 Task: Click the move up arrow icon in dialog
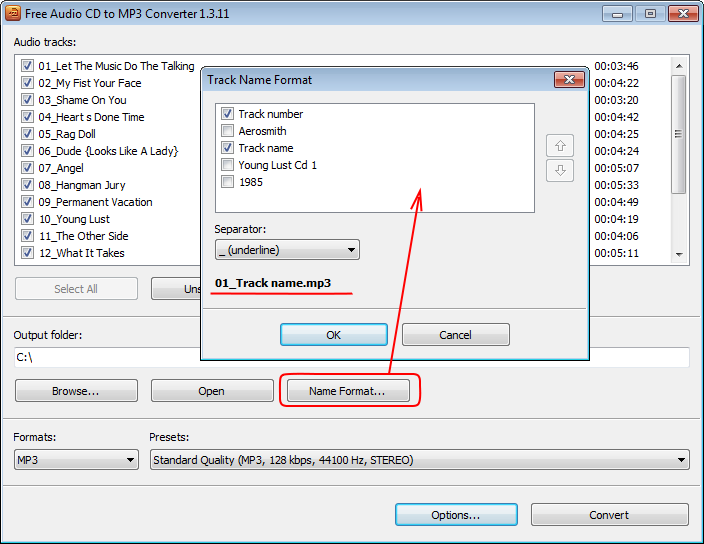point(559,145)
